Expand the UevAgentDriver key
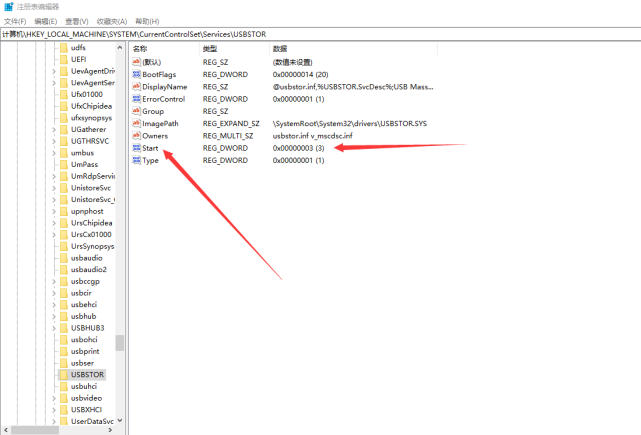Screen dimensions: 641x435 click(53, 71)
